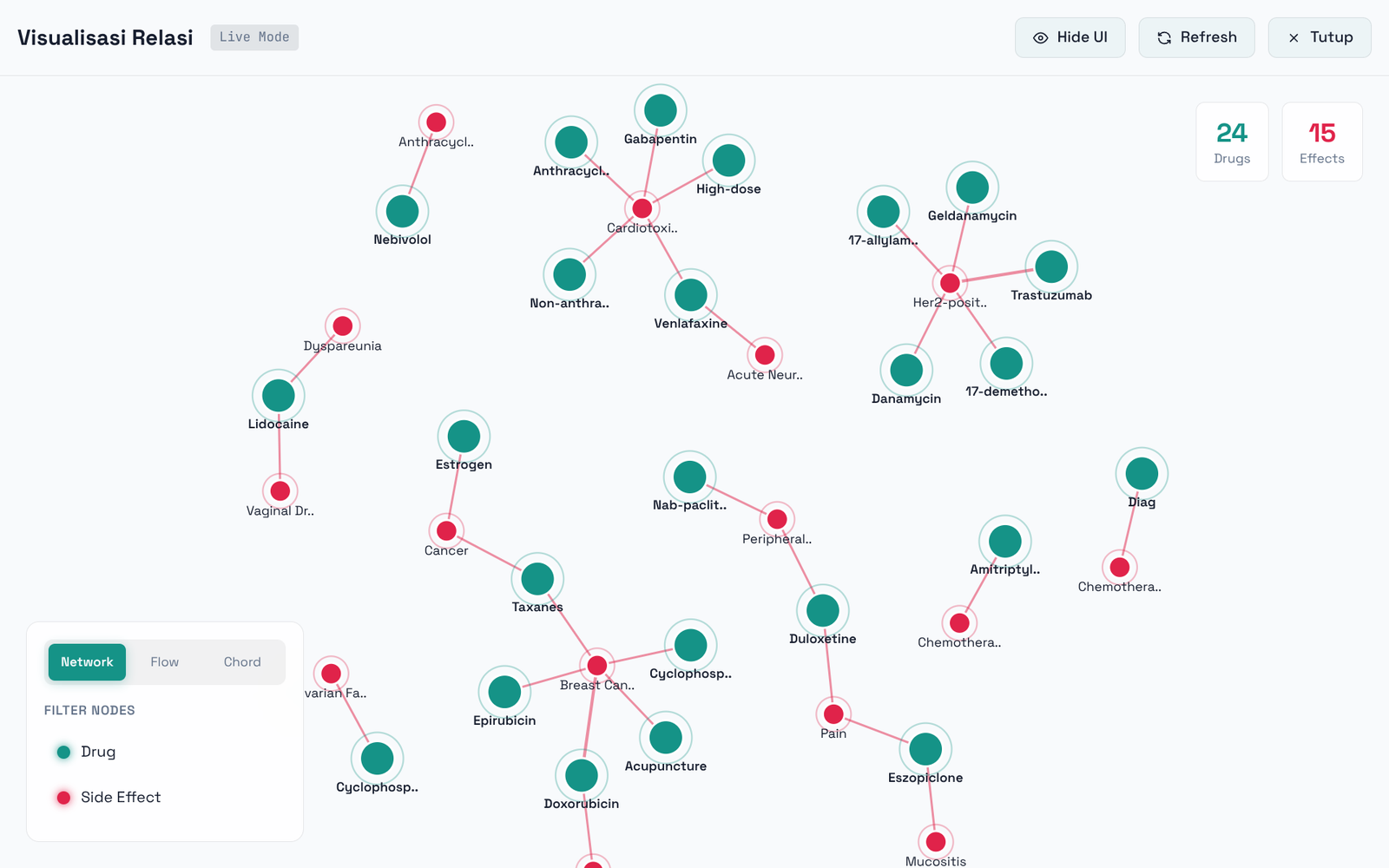Select the Pain side effect node
Viewport: 1389px width, 868px height.
click(833, 713)
